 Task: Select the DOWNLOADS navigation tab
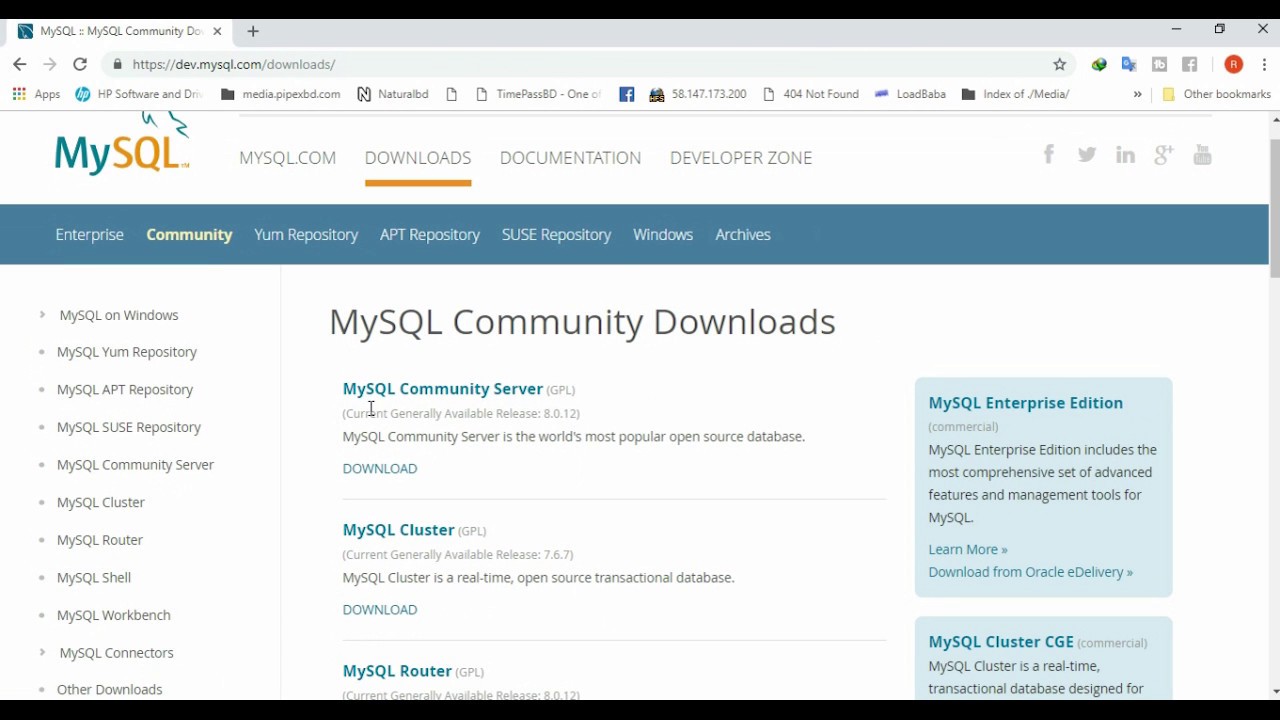click(x=418, y=158)
